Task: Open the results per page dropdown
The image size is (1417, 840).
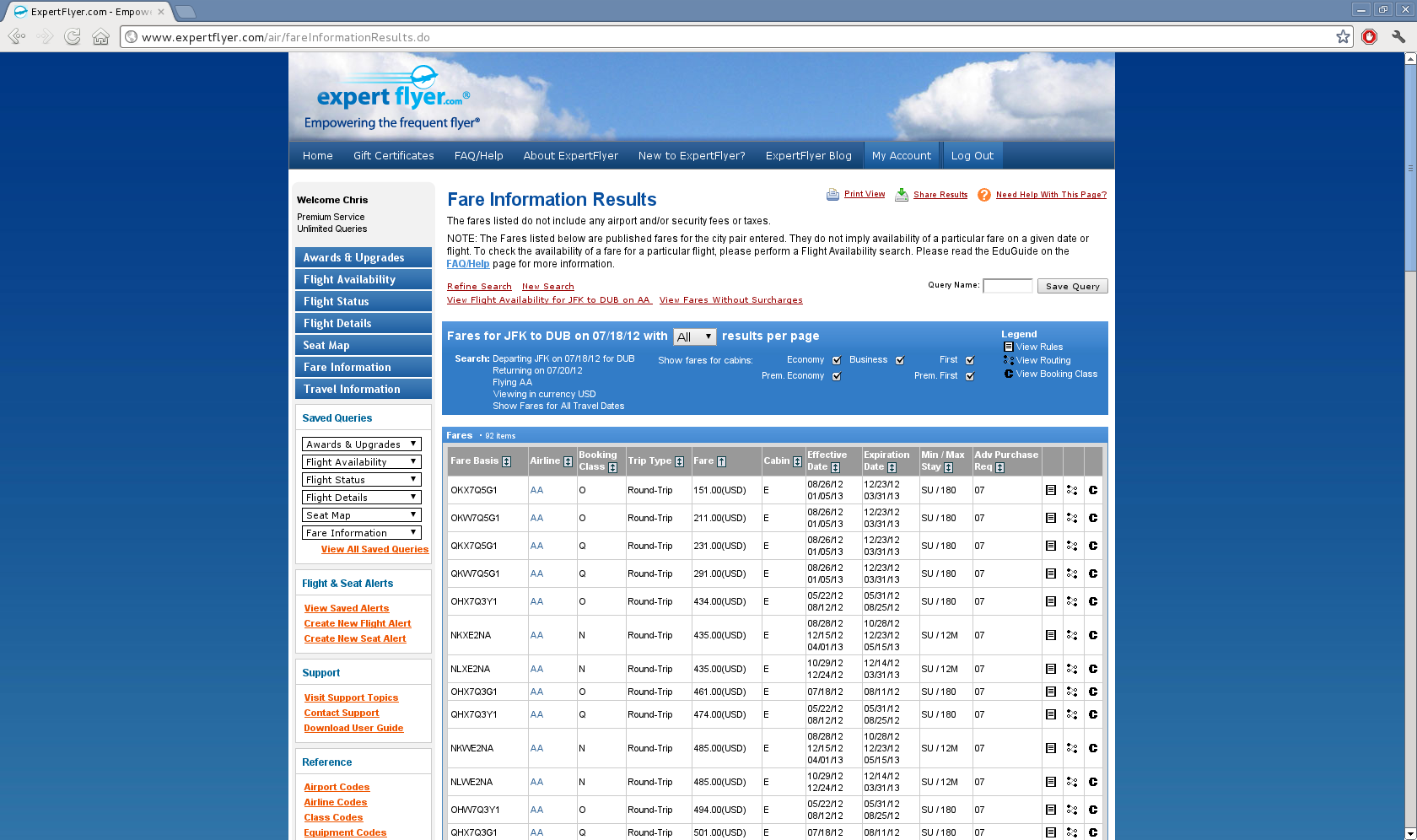Action: pyautogui.click(x=695, y=337)
